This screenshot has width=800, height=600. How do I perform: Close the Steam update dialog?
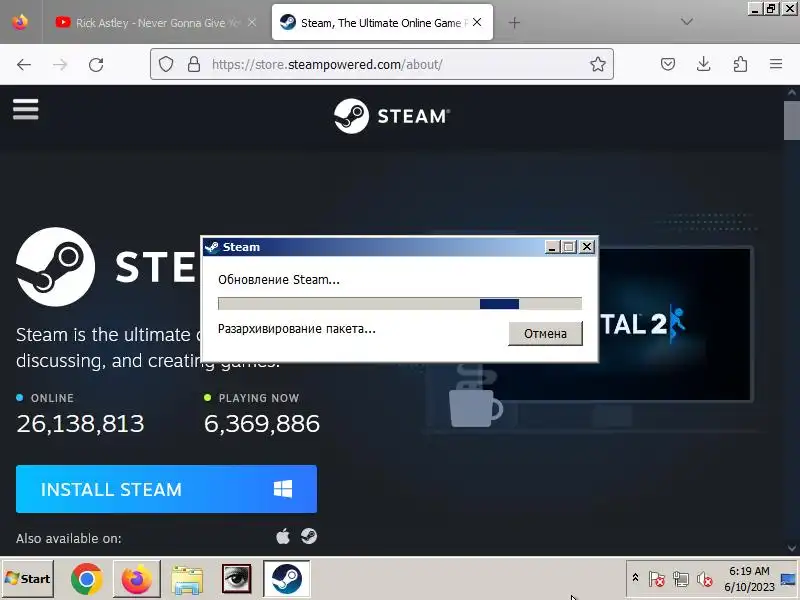point(587,247)
